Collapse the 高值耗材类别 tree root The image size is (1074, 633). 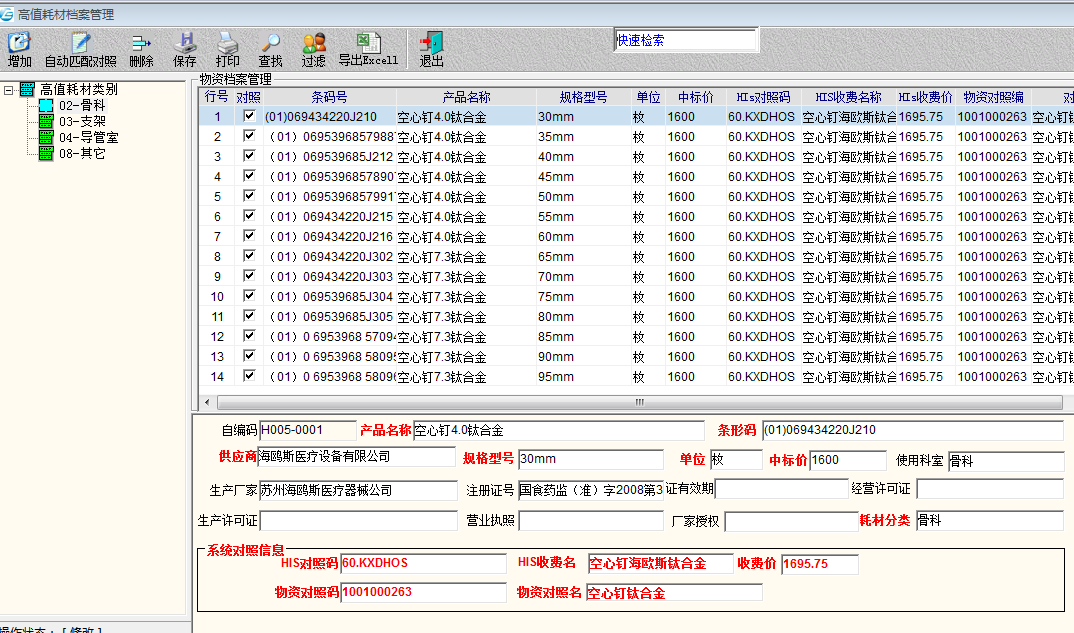pos(8,89)
